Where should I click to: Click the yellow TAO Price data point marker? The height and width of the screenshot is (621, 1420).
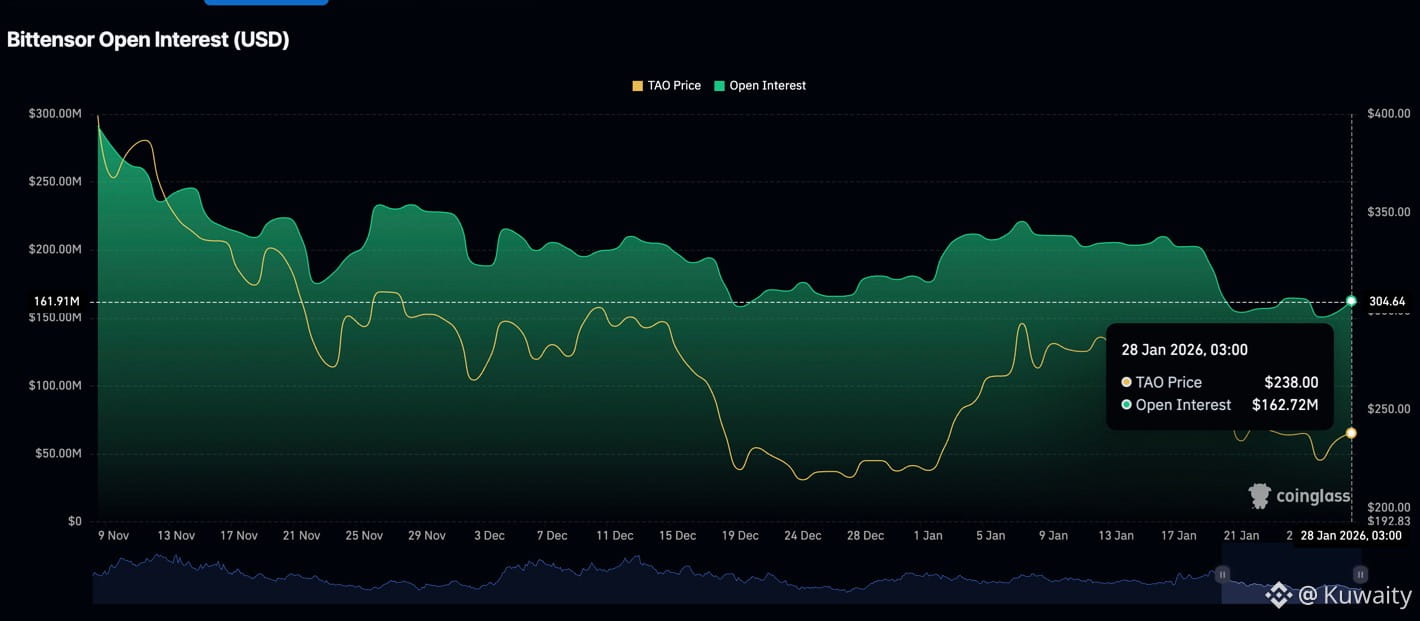click(x=1351, y=433)
